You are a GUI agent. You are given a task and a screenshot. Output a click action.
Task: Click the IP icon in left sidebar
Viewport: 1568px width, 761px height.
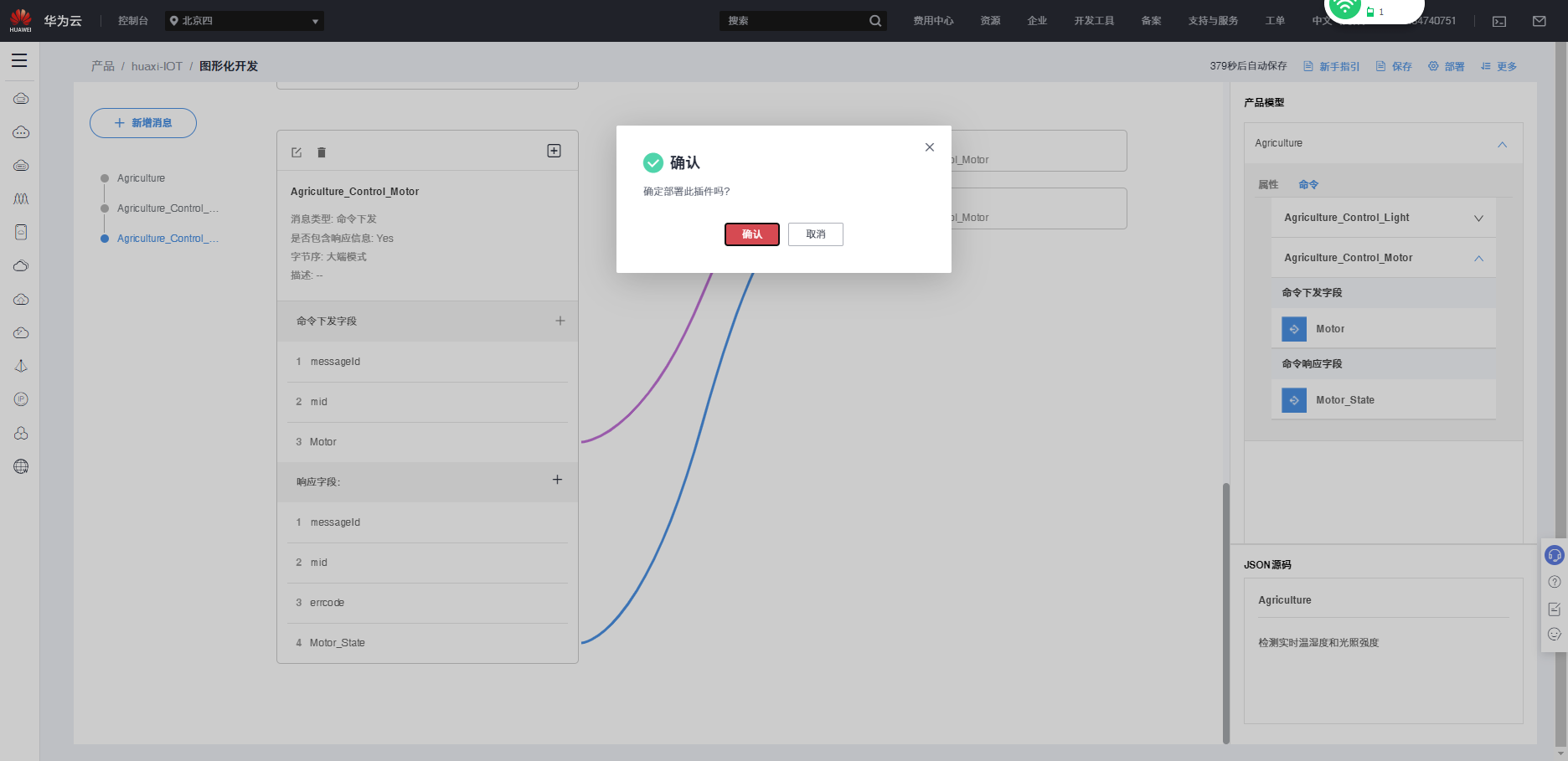[21, 399]
